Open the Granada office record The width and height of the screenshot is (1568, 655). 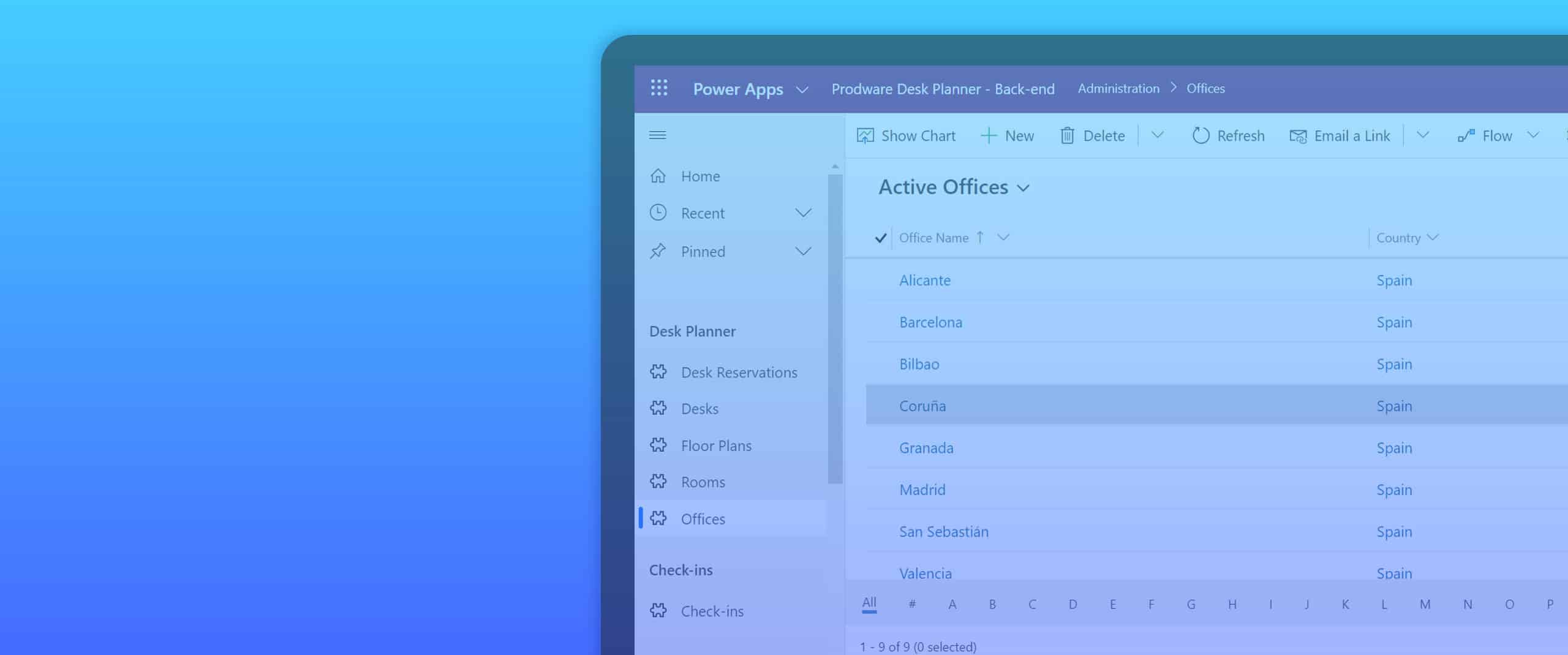926,448
